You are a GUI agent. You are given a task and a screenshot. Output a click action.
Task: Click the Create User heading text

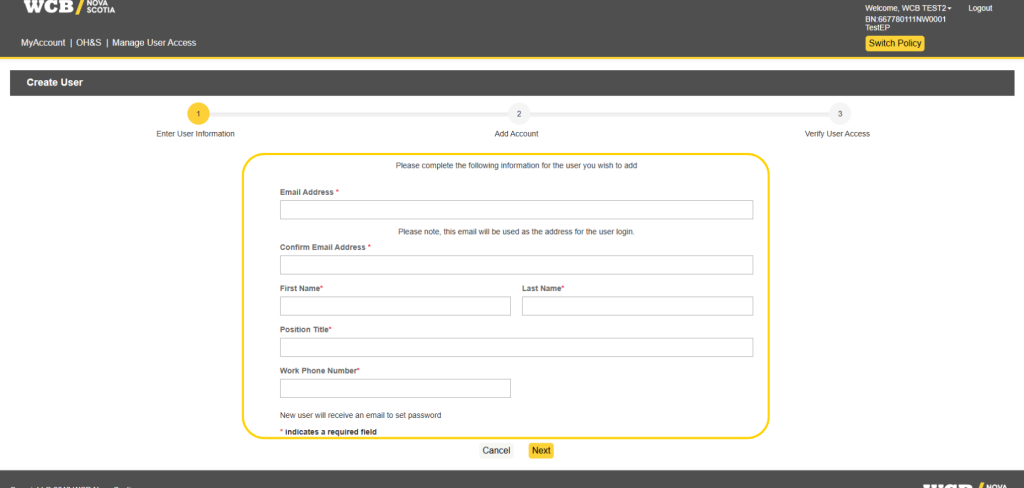point(55,83)
